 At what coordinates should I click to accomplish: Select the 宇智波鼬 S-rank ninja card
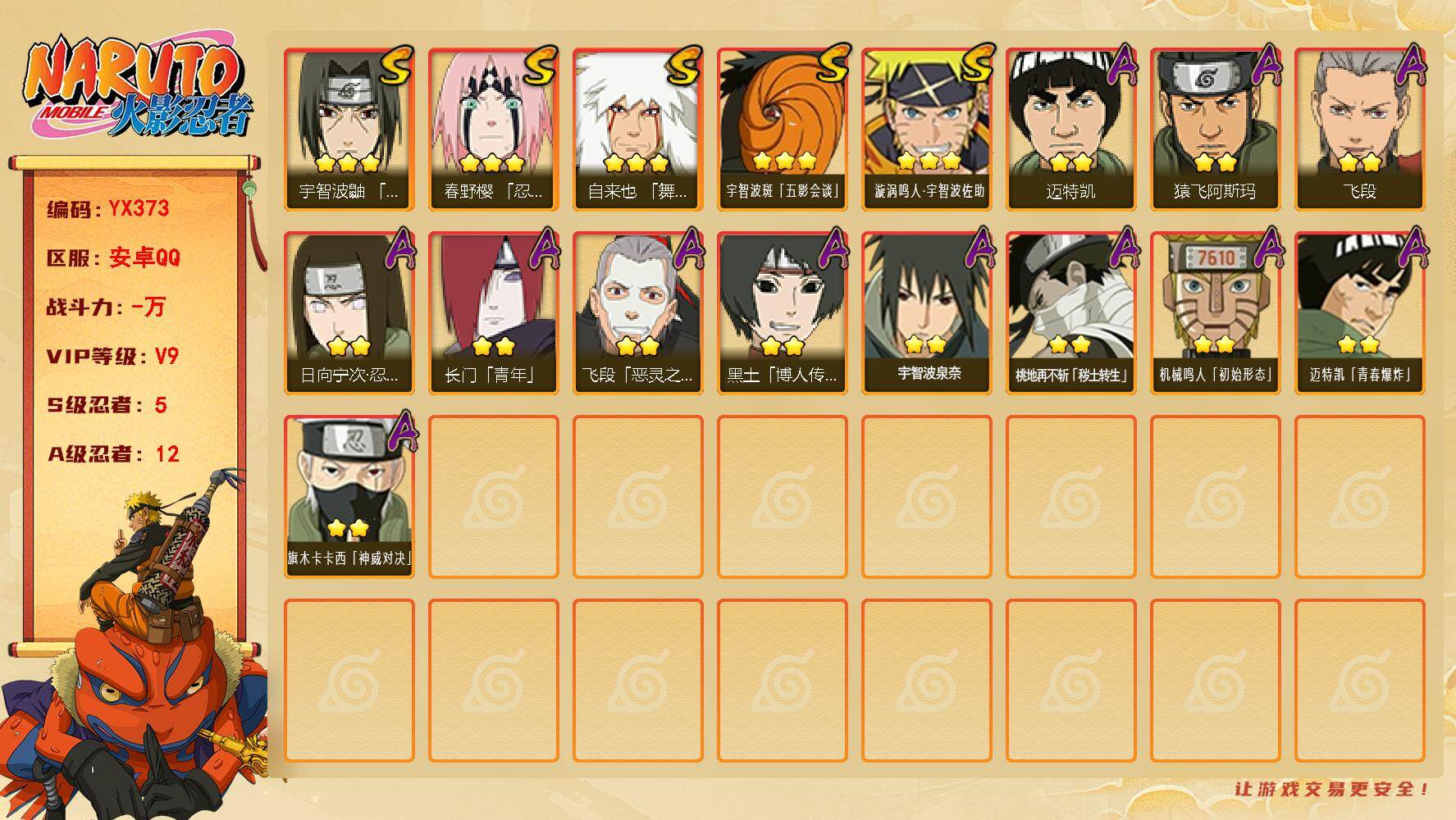coord(349,130)
